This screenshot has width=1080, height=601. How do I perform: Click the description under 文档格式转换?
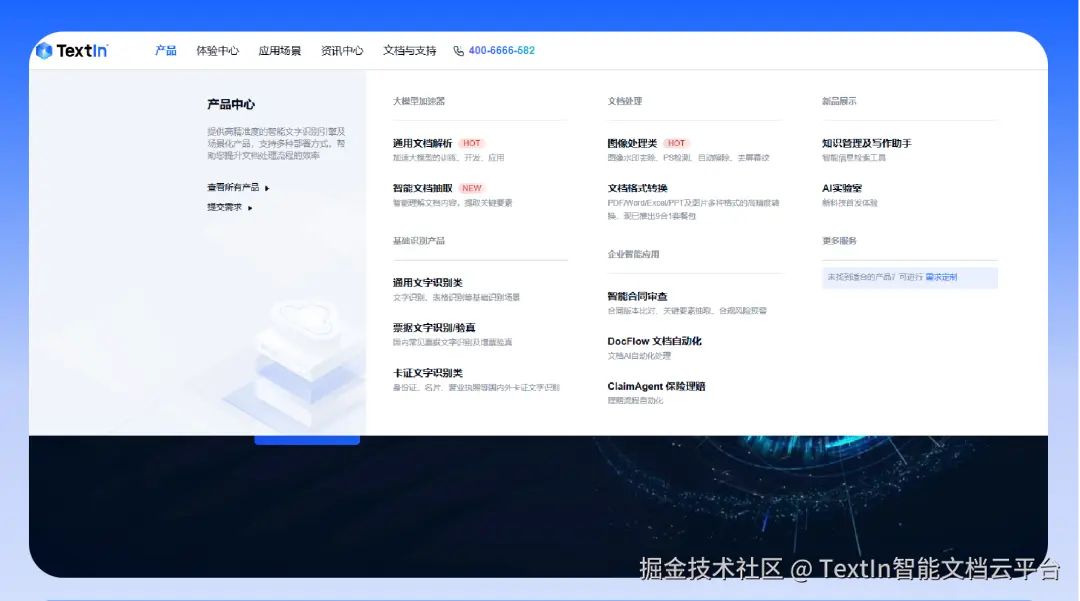[693, 209]
